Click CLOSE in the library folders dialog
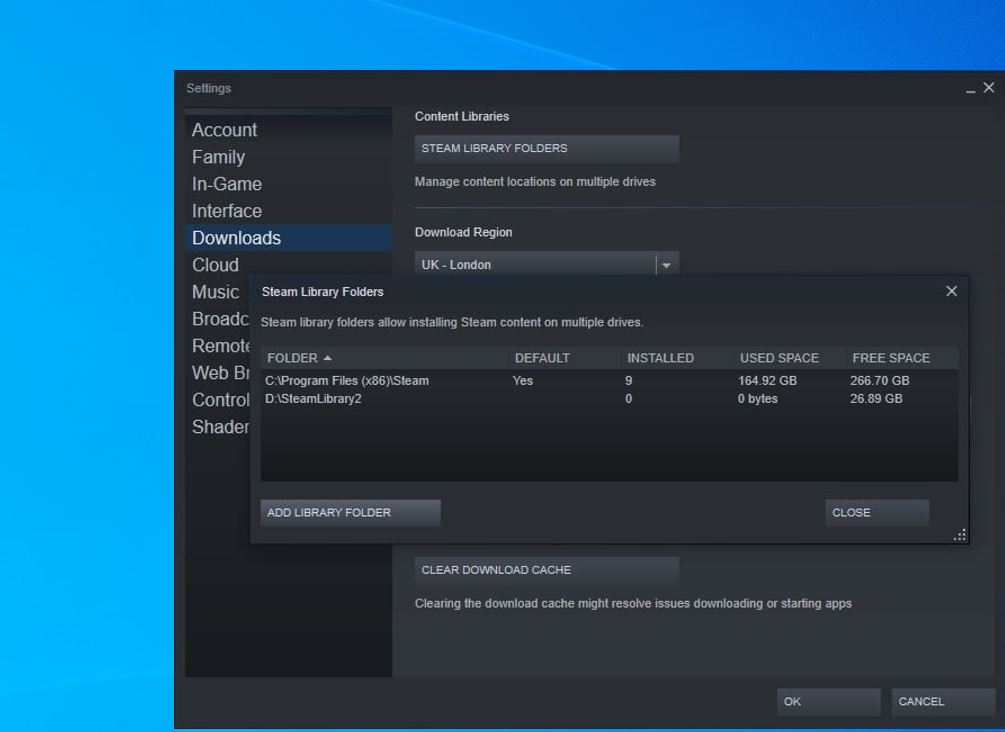Image resolution: width=1005 pixels, height=732 pixels. pyautogui.click(x=876, y=512)
